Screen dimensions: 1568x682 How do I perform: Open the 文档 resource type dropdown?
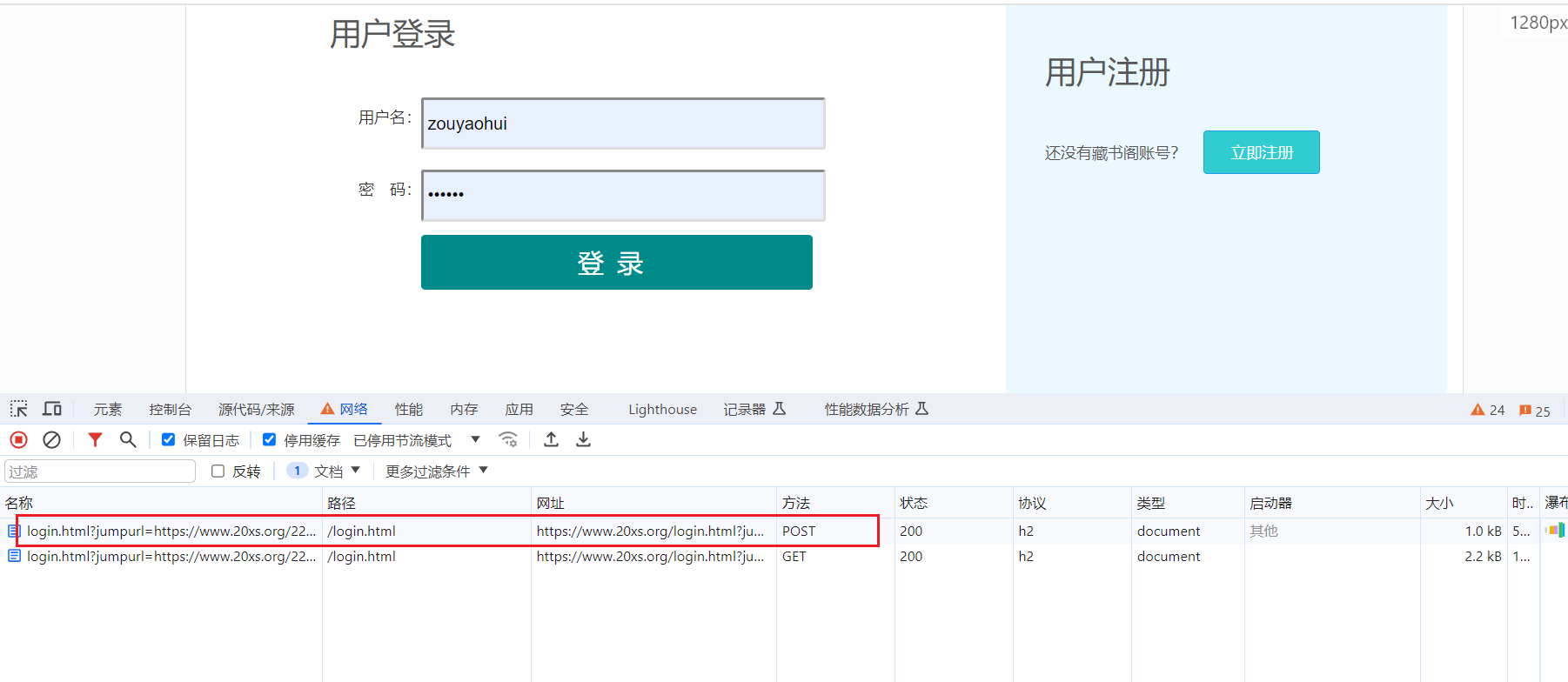[324, 471]
